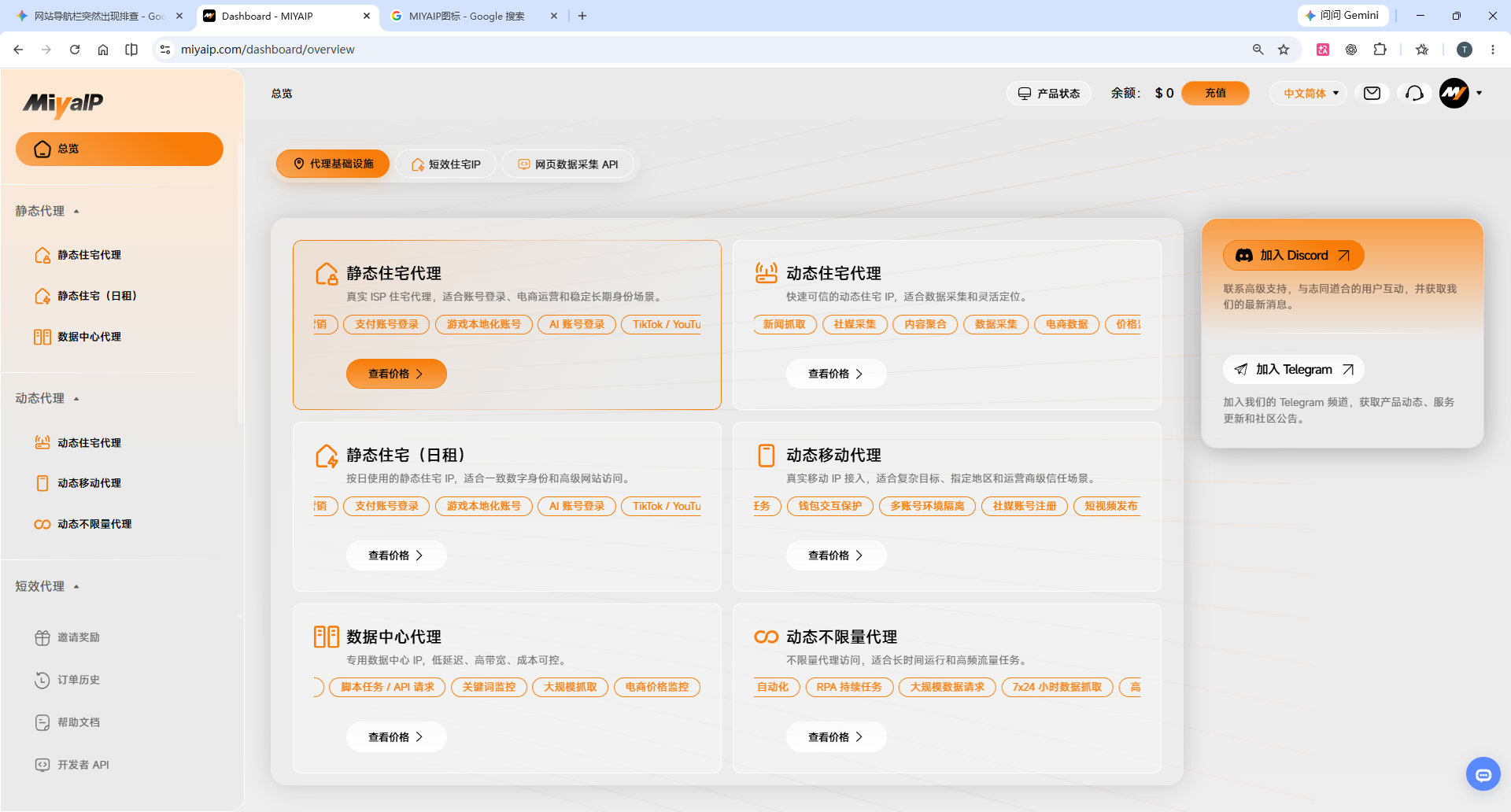The height and width of the screenshot is (812, 1511).
Task: Switch to 短效住宅IP tab
Action: (446, 164)
